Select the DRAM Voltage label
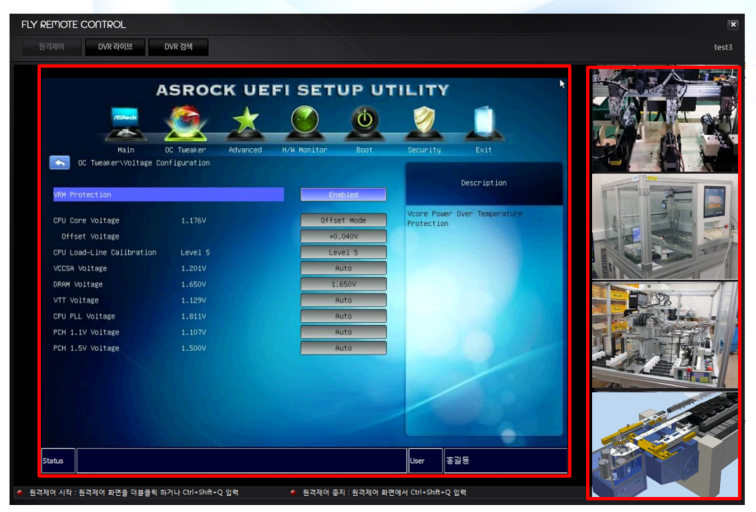 78,284
